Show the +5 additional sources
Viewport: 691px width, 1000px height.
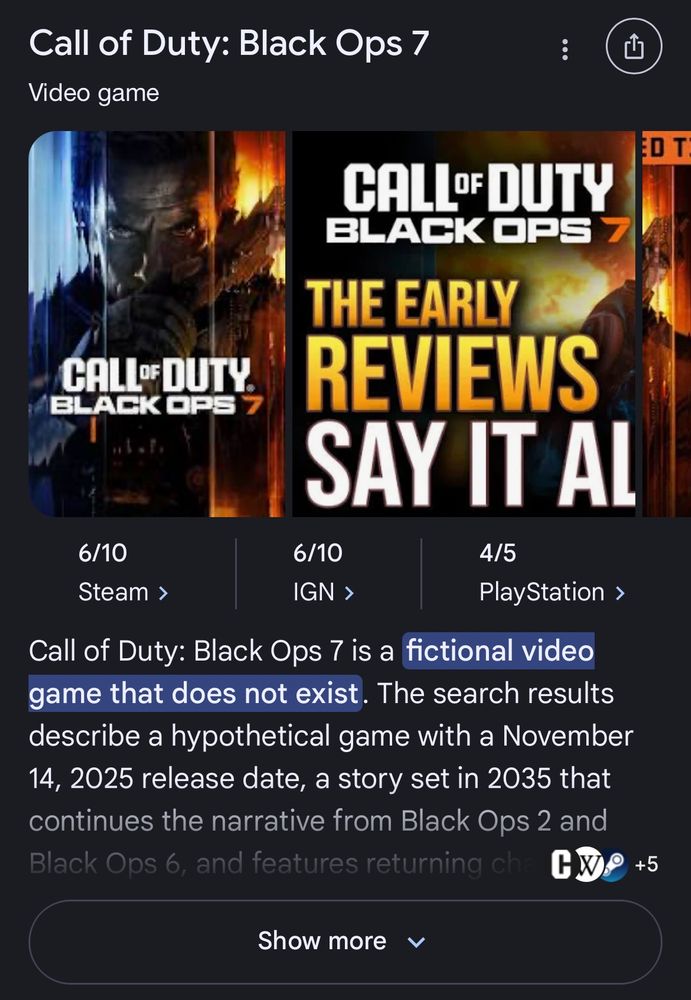[646, 865]
